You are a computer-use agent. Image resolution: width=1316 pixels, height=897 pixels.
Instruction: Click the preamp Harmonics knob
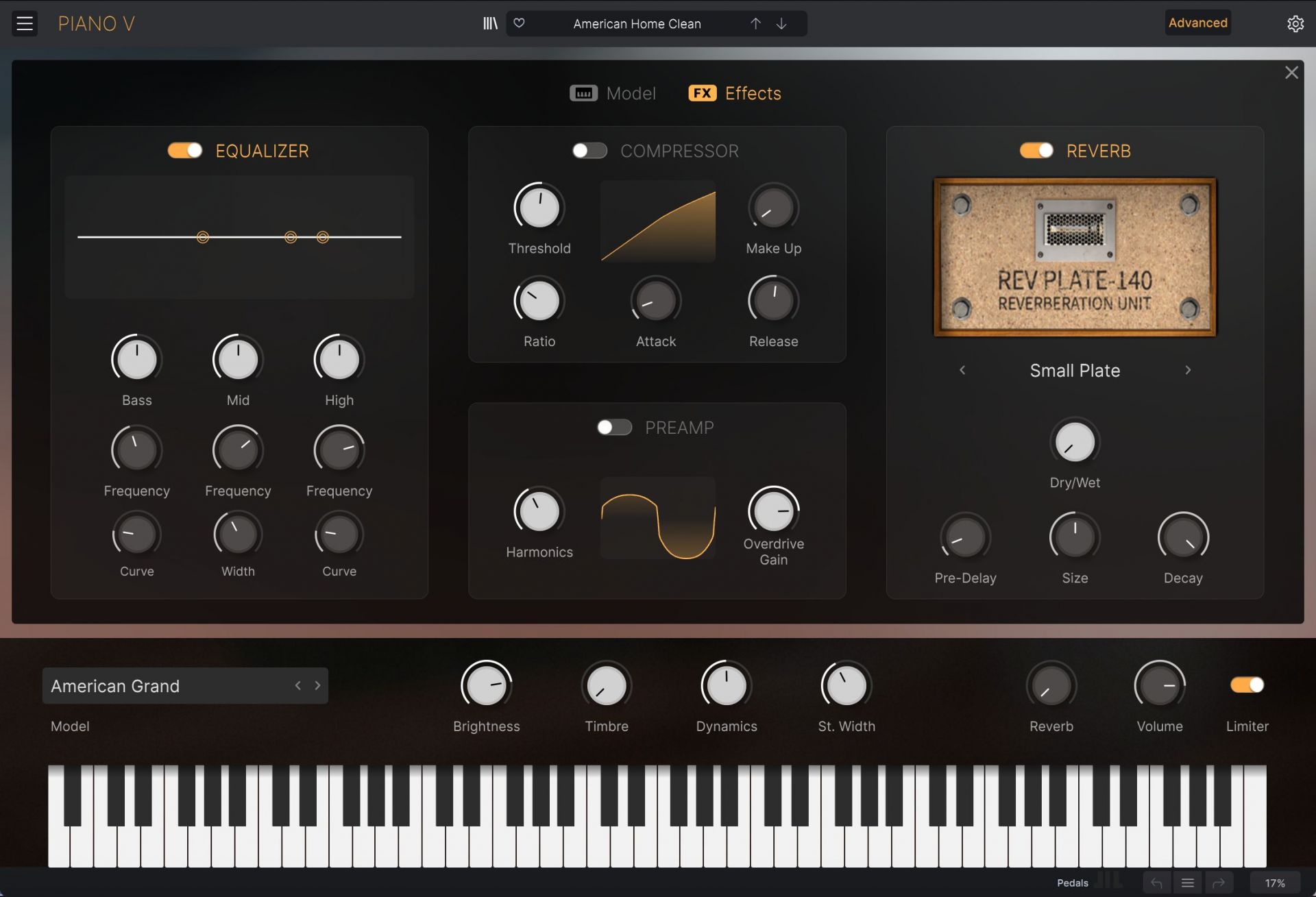[539, 511]
